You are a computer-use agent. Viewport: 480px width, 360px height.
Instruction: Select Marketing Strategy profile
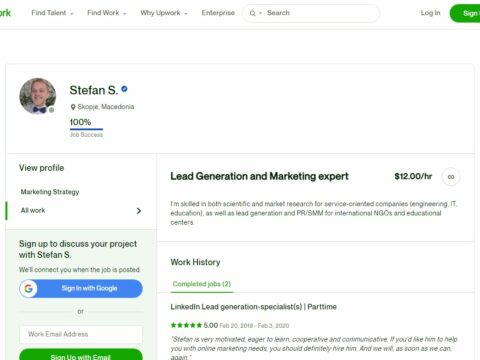pyautogui.click(x=50, y=192)
